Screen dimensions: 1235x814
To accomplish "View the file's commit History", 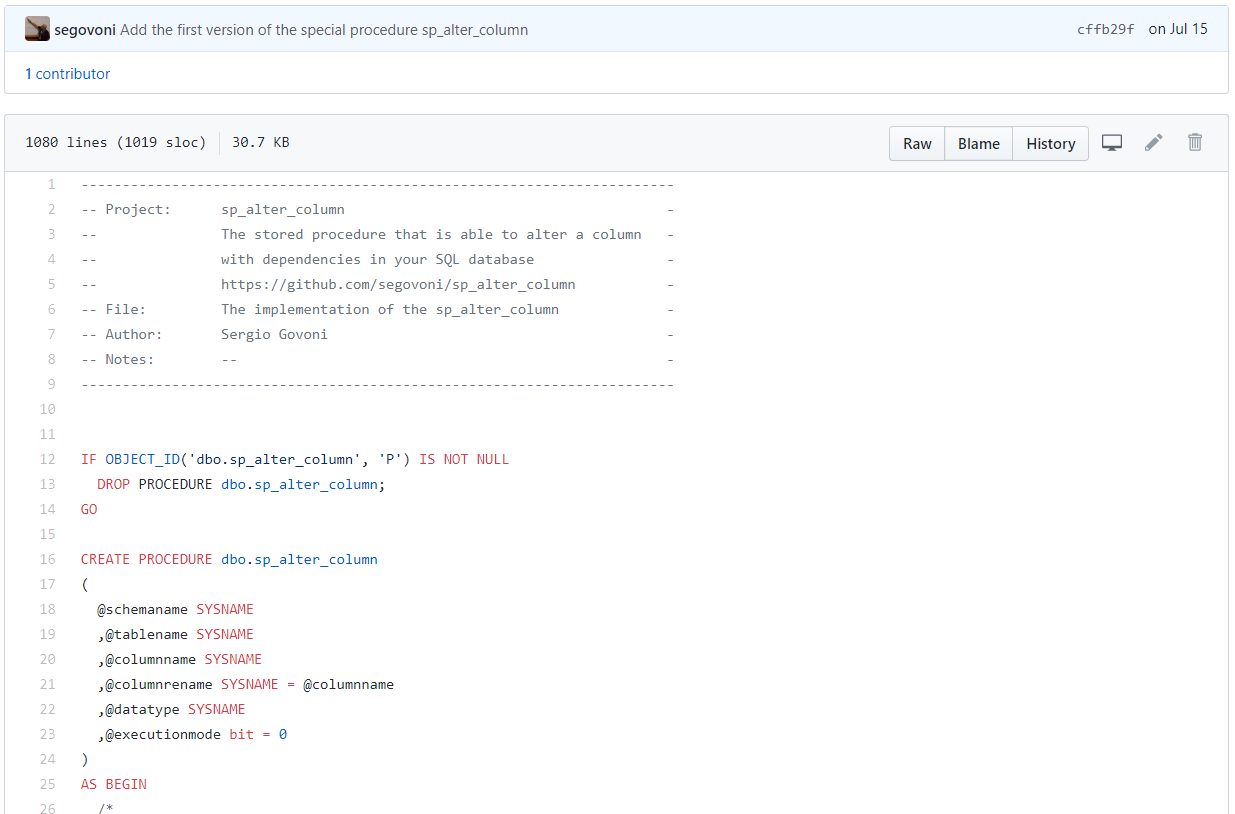I will click(1050, 143).
